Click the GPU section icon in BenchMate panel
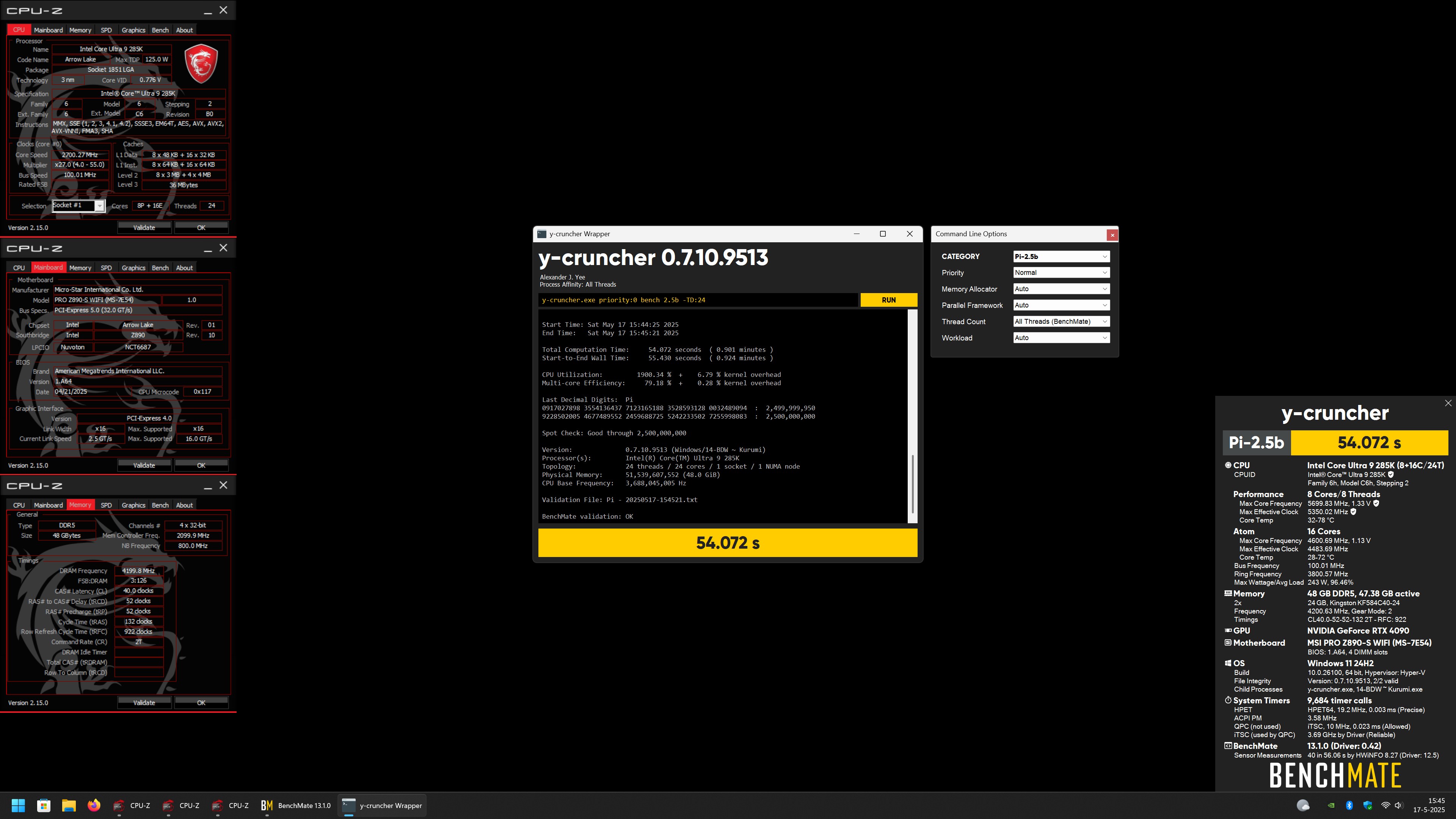This screenshot has width=1456, height=819. point(1228,630)
